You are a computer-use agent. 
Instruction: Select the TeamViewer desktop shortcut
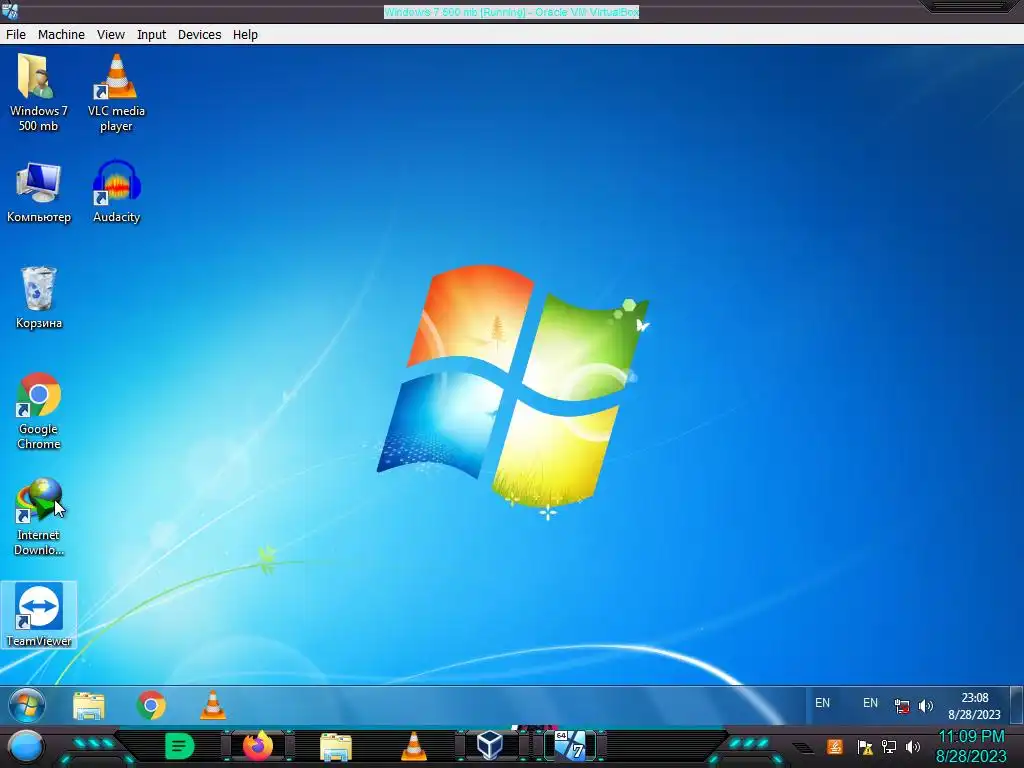[39, 615]
